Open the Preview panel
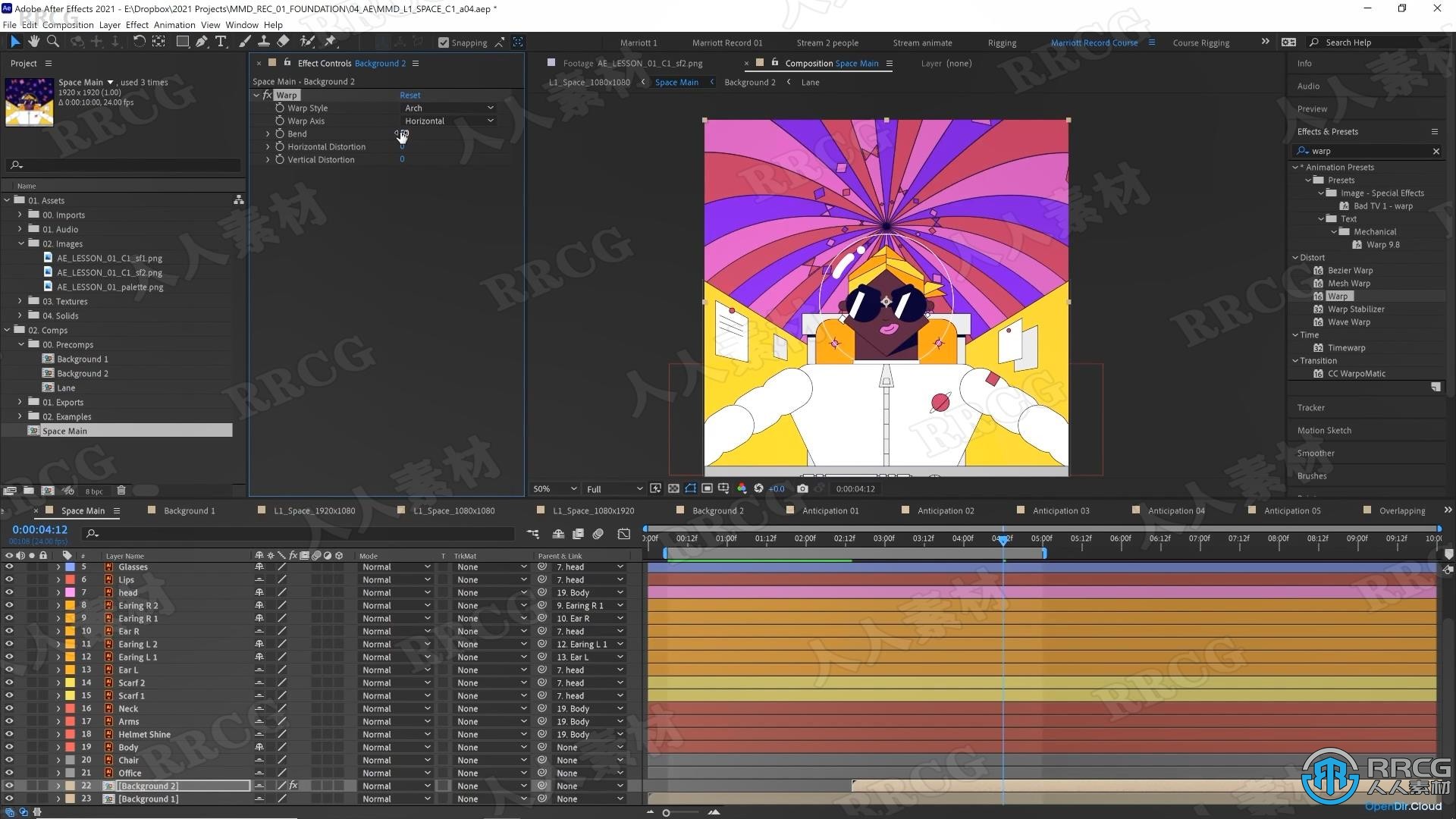The height and width of the screenshot is (819, 1456). click(x=1312, y=108)
